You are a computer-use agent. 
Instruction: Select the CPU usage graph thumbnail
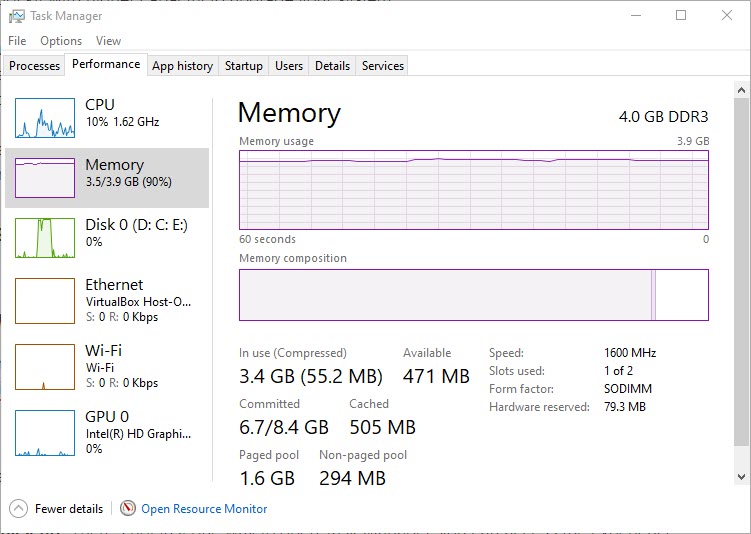point(45,118)
